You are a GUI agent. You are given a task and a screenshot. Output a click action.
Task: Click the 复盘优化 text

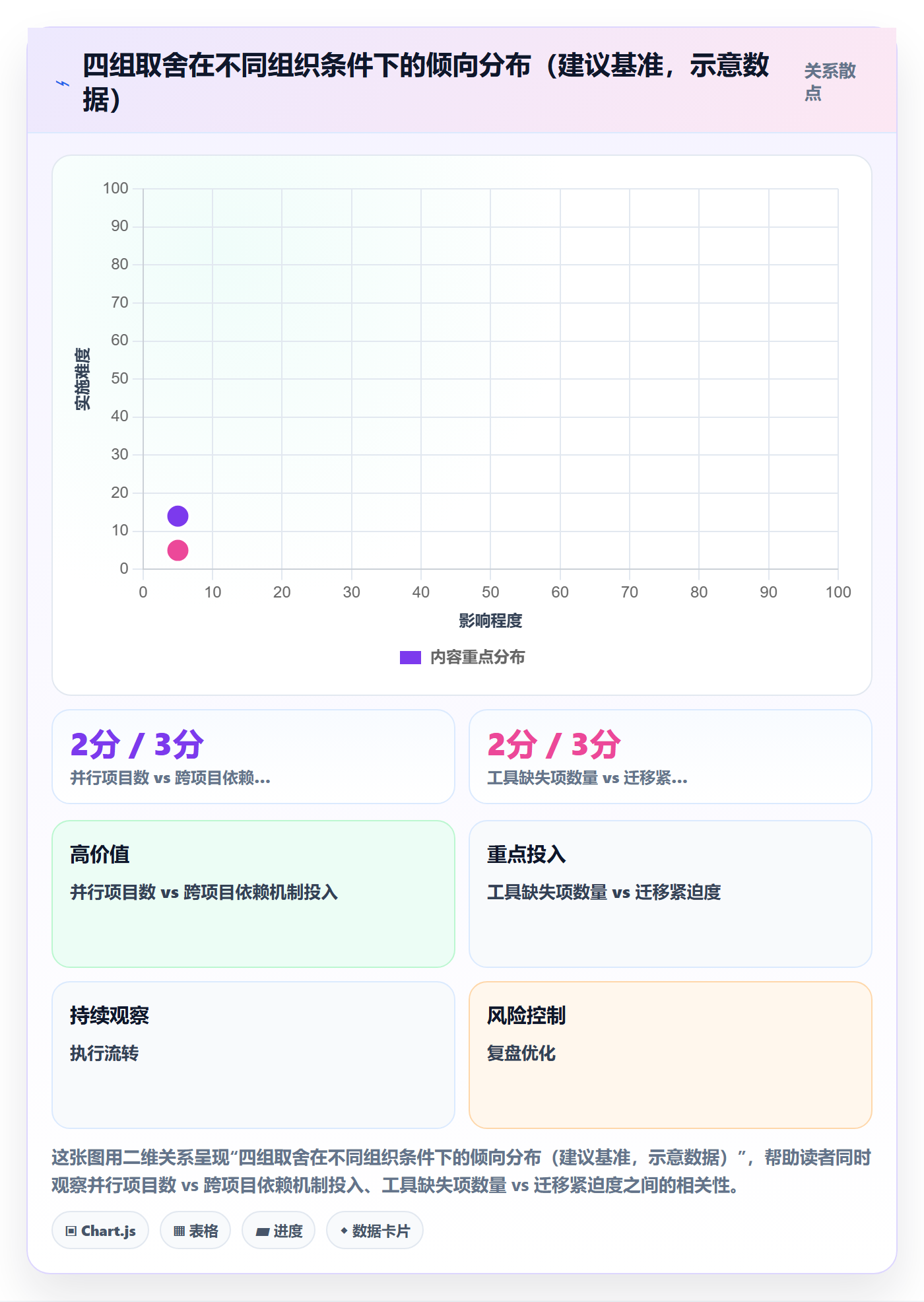click(521, 1053)
